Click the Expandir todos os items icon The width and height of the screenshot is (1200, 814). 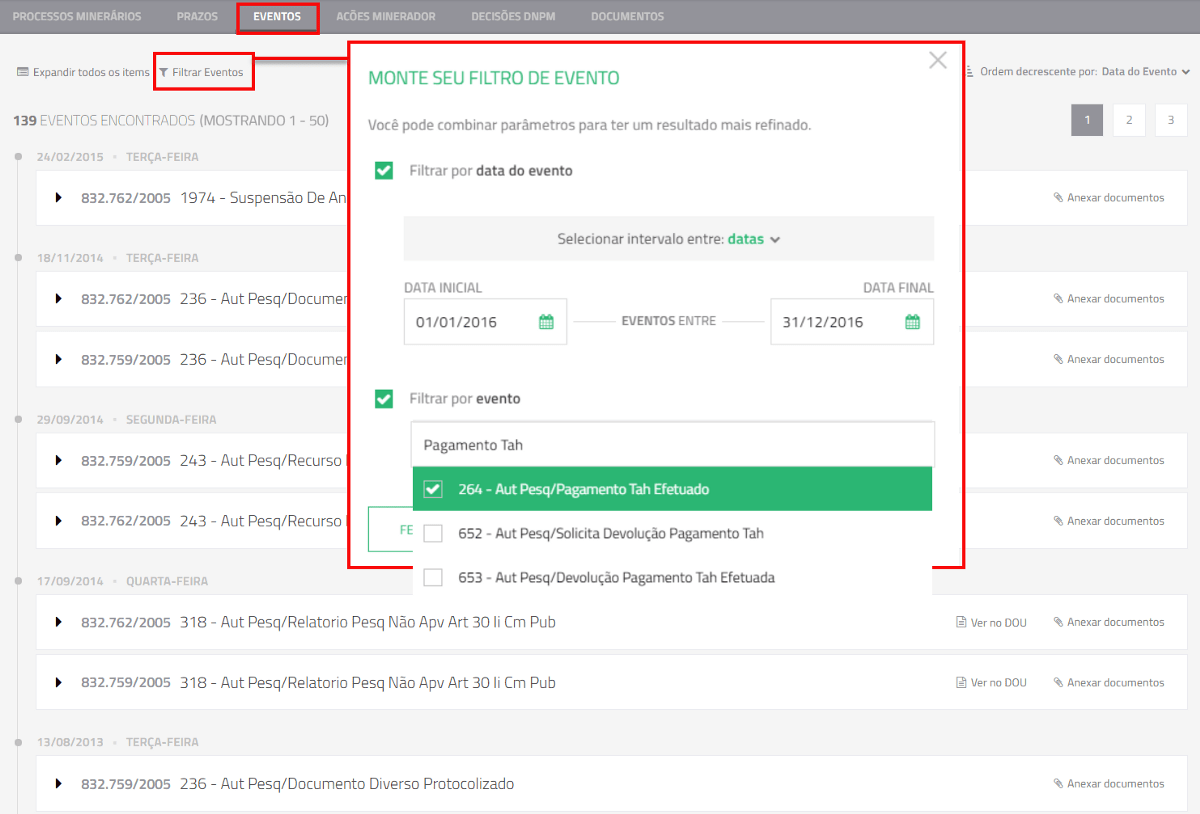pyautogui.click(x=22, y=73)
